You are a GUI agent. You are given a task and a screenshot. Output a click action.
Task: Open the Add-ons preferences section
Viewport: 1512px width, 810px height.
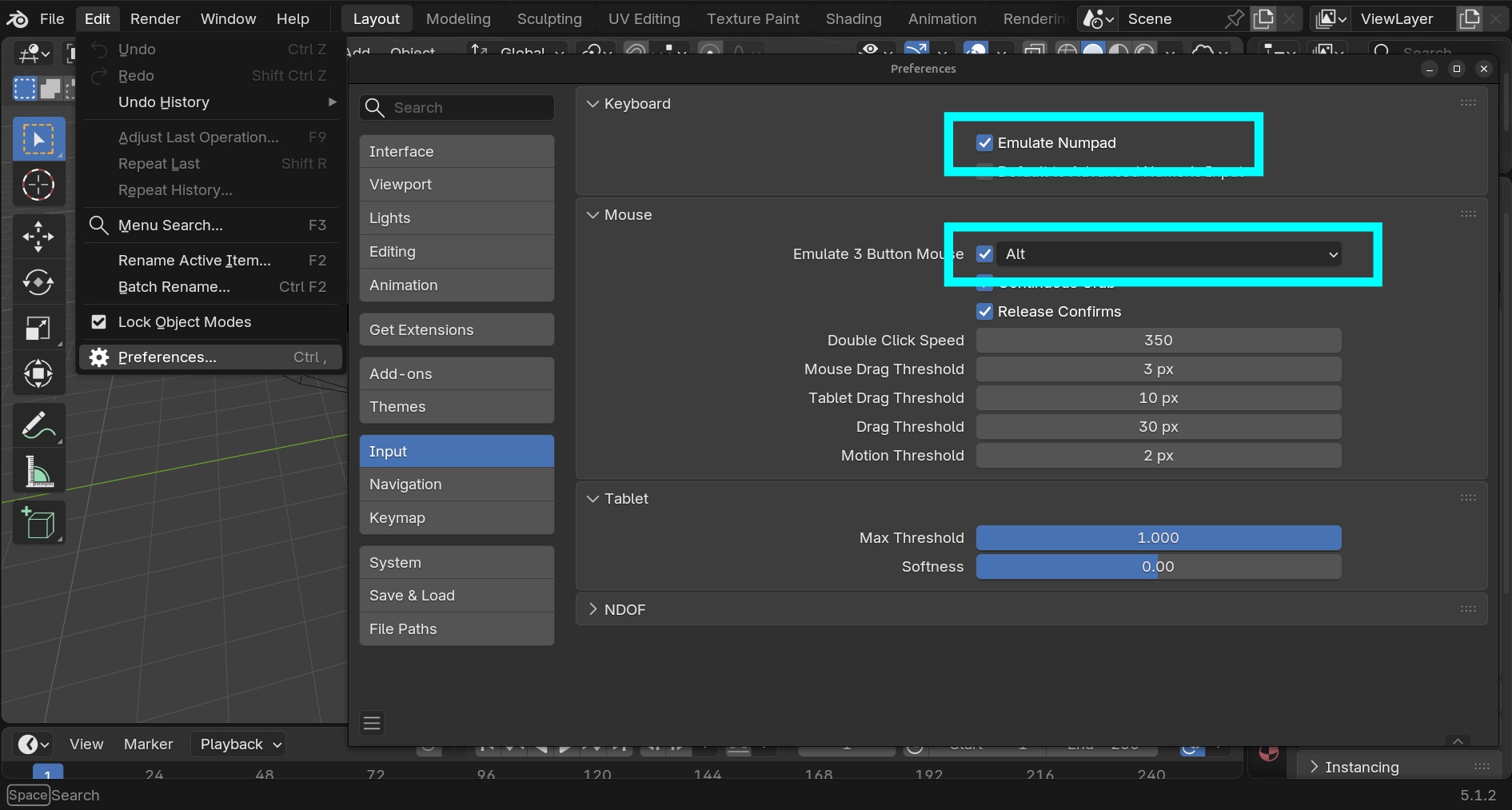[457, 374]
